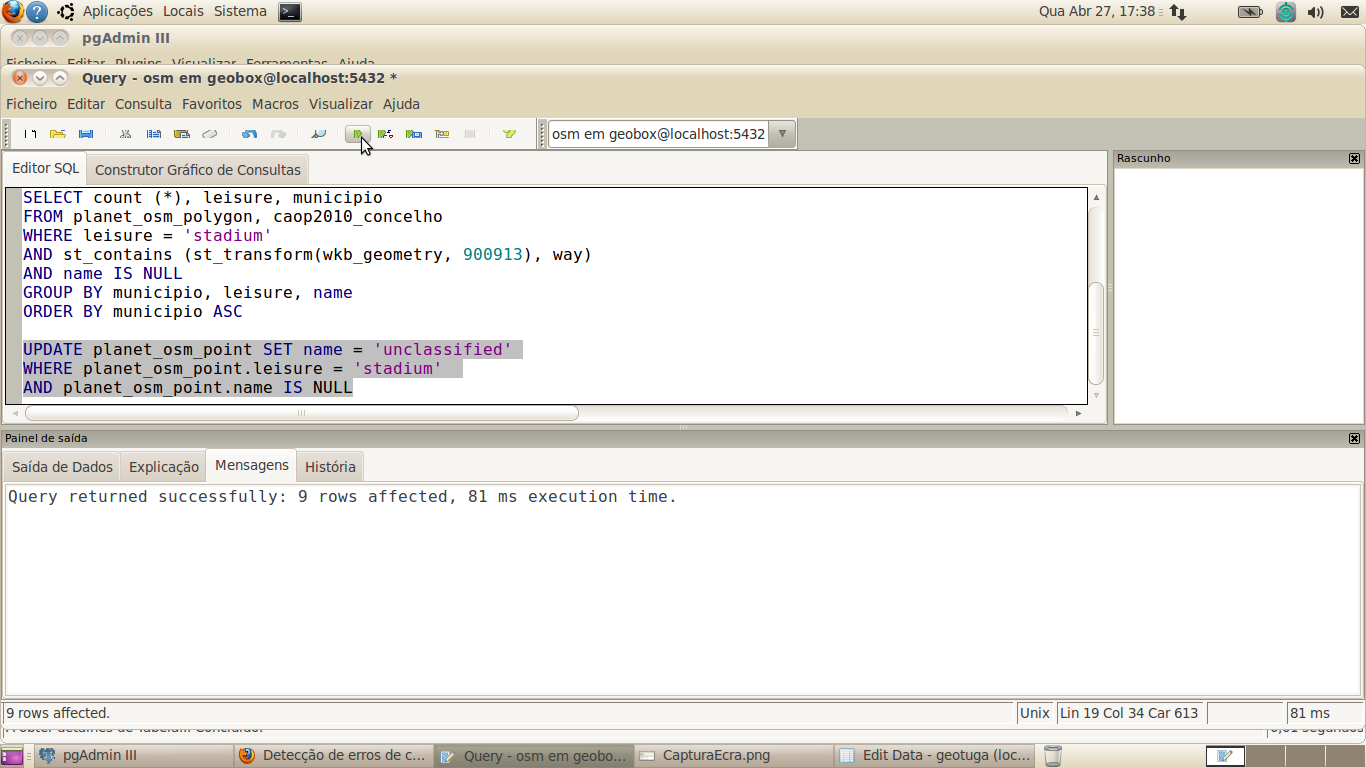
Task: Open the Favoritos menu
Action: coord(212,104)
